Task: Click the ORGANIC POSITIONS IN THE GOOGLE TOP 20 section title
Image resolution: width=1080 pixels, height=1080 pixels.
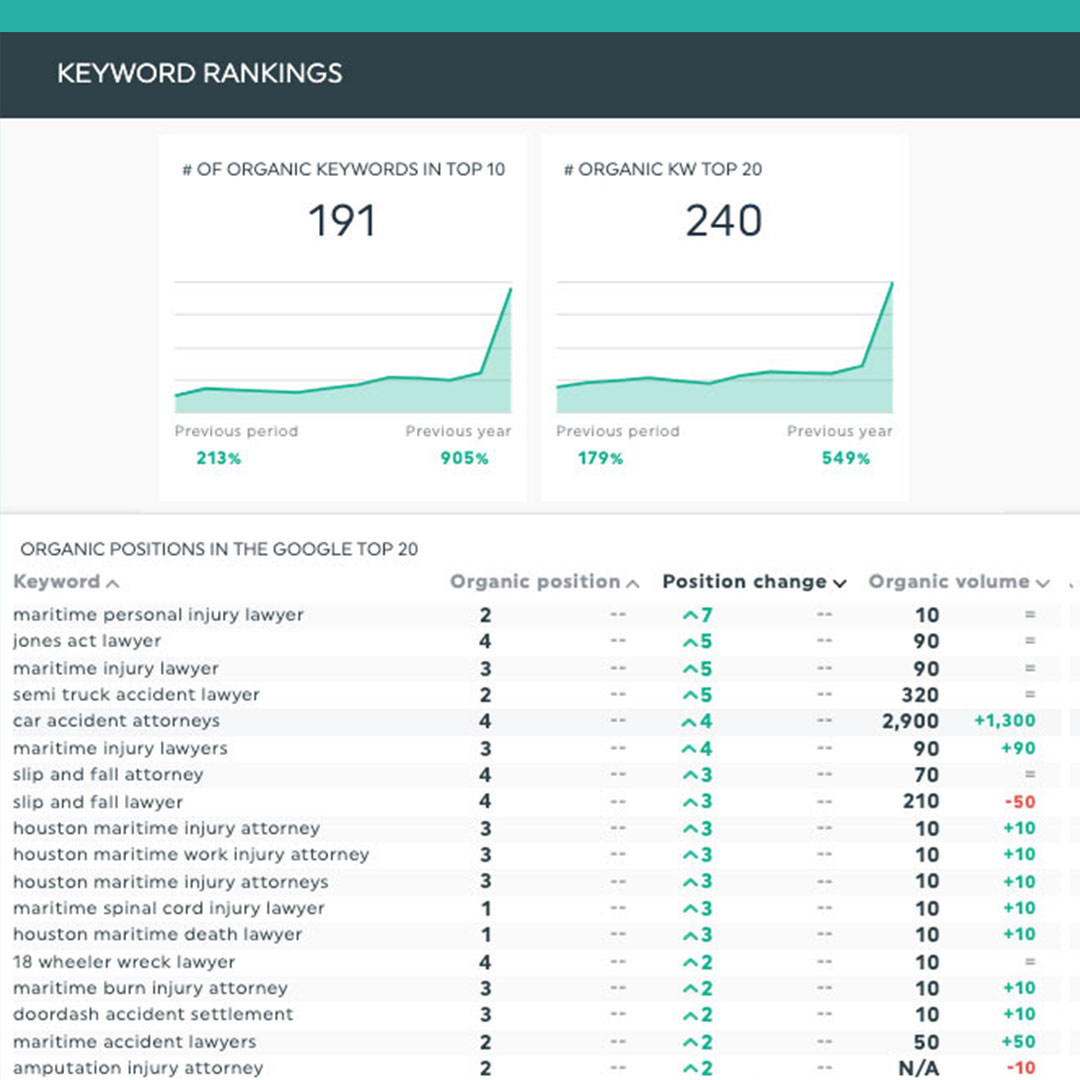Action: pos(221,549)
